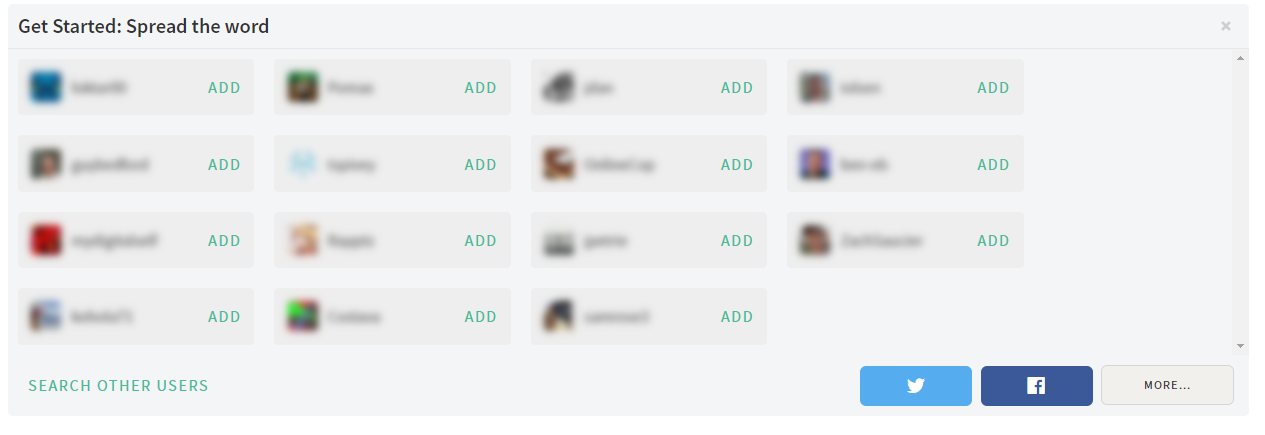Image resolution: width=1265 pixels, height=435 pixels.
Task: Click the pale light-blue avatar icon
Action: [x=303, y=164]
